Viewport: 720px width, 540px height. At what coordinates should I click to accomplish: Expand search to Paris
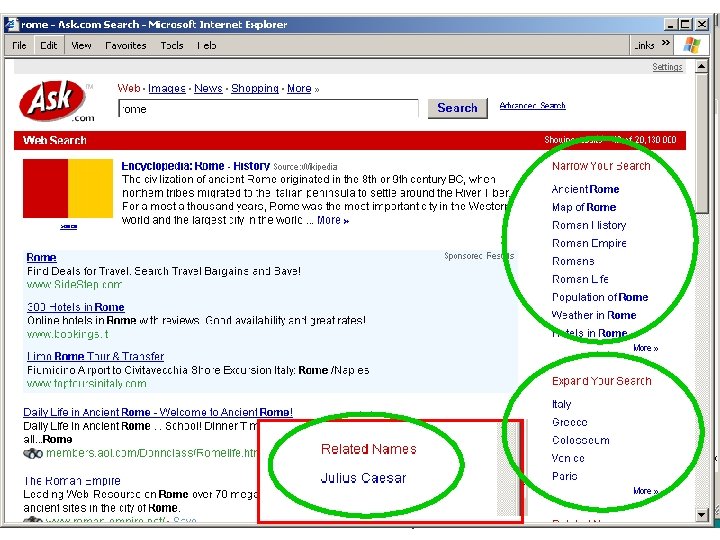pyautogui.click(x=564, y=476)
